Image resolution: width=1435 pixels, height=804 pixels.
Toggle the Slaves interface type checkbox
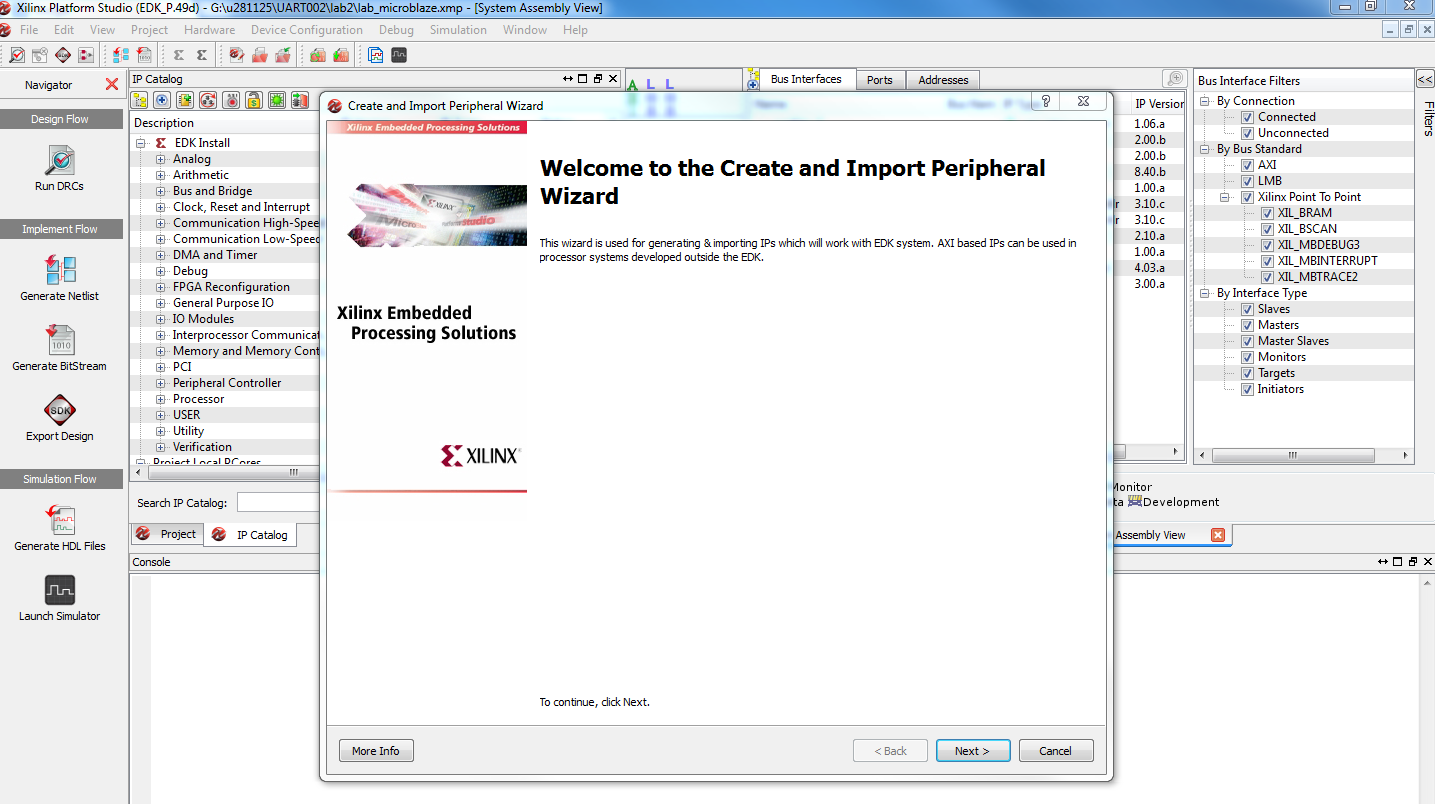(x=1247, y=309)
